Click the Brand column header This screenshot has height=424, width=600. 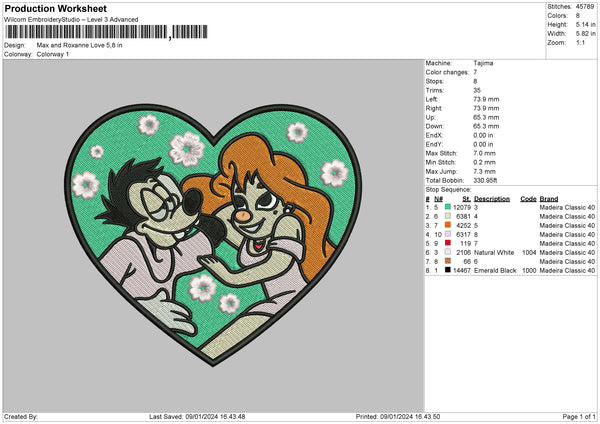[549, 199]
